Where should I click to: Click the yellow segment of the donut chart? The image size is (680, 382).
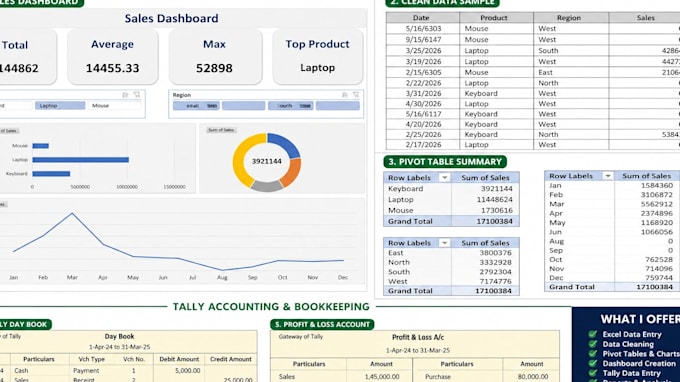(242, 161)
